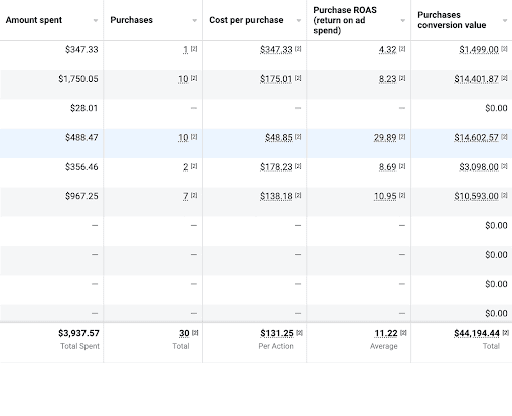512x416 pixels.
Task: Sort by the Amount spent column header
Action: pyautogui.click(x=34, y=20)
